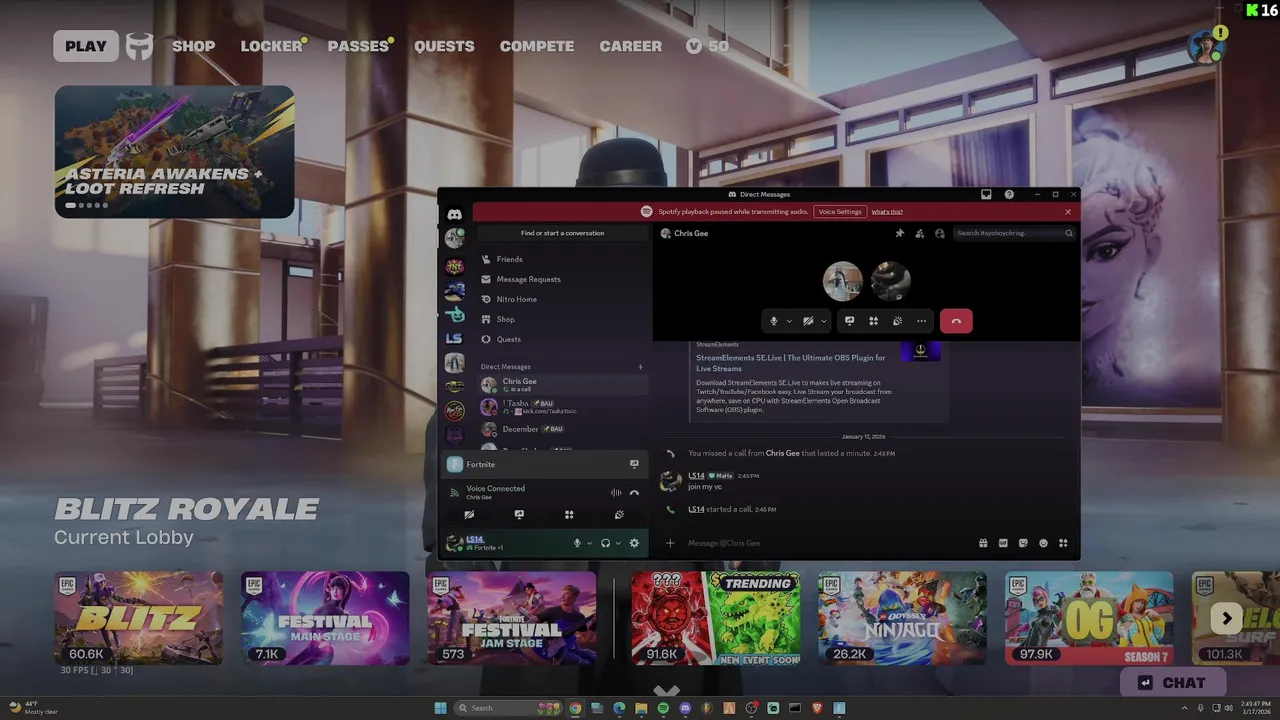Open input device arrow in user panel
The width and height of the screenshot is (1280, 720).
590,543
